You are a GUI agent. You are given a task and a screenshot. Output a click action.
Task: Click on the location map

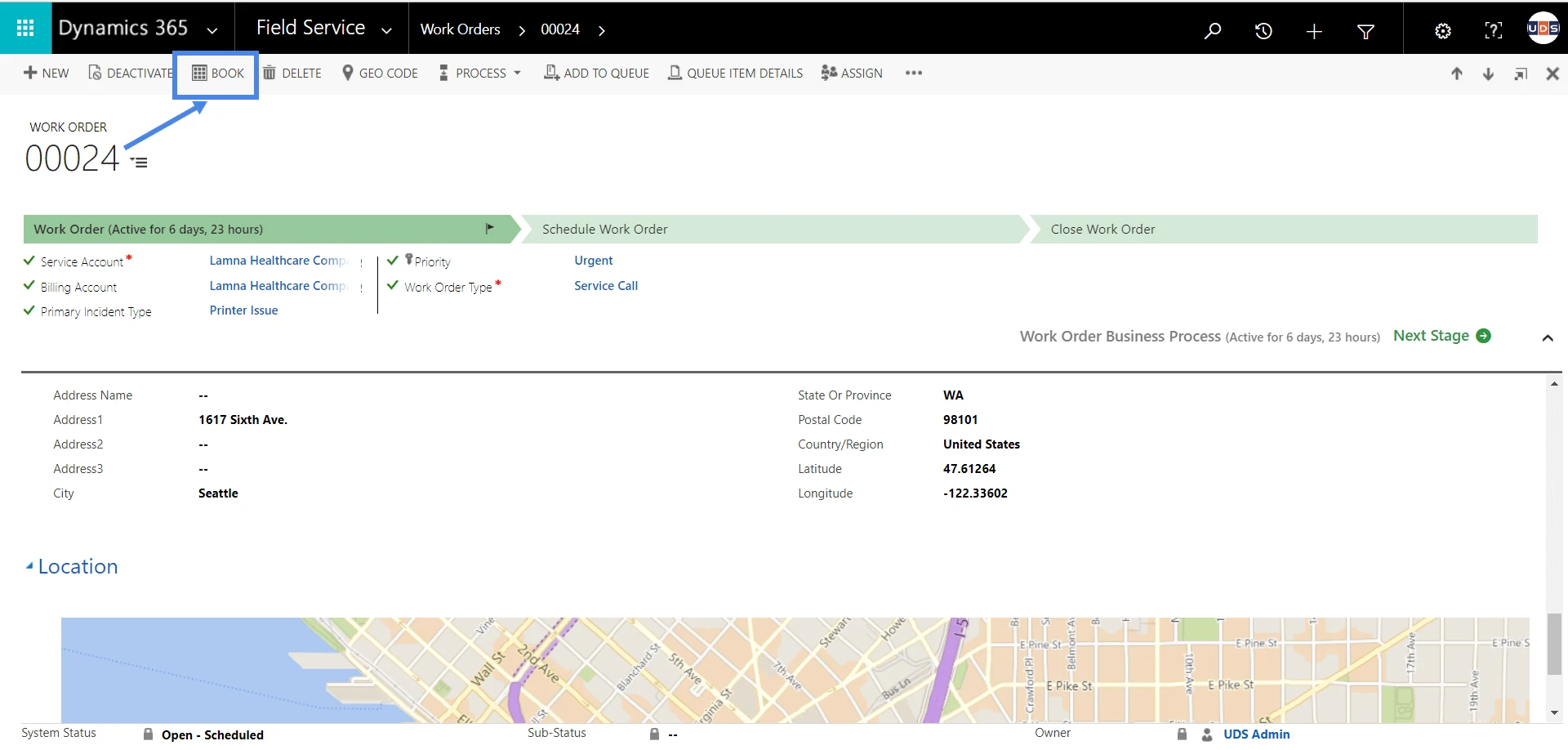pyautogui.click(x=795, y=670)
